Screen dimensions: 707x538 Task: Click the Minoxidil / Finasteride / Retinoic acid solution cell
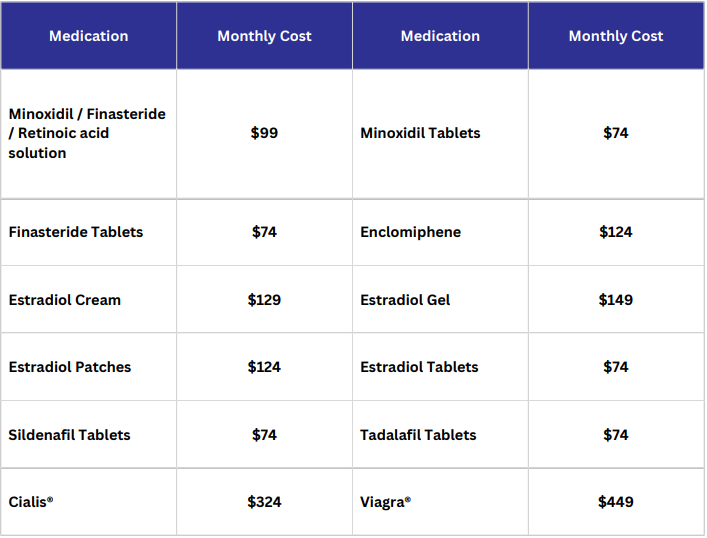[87, 133]
